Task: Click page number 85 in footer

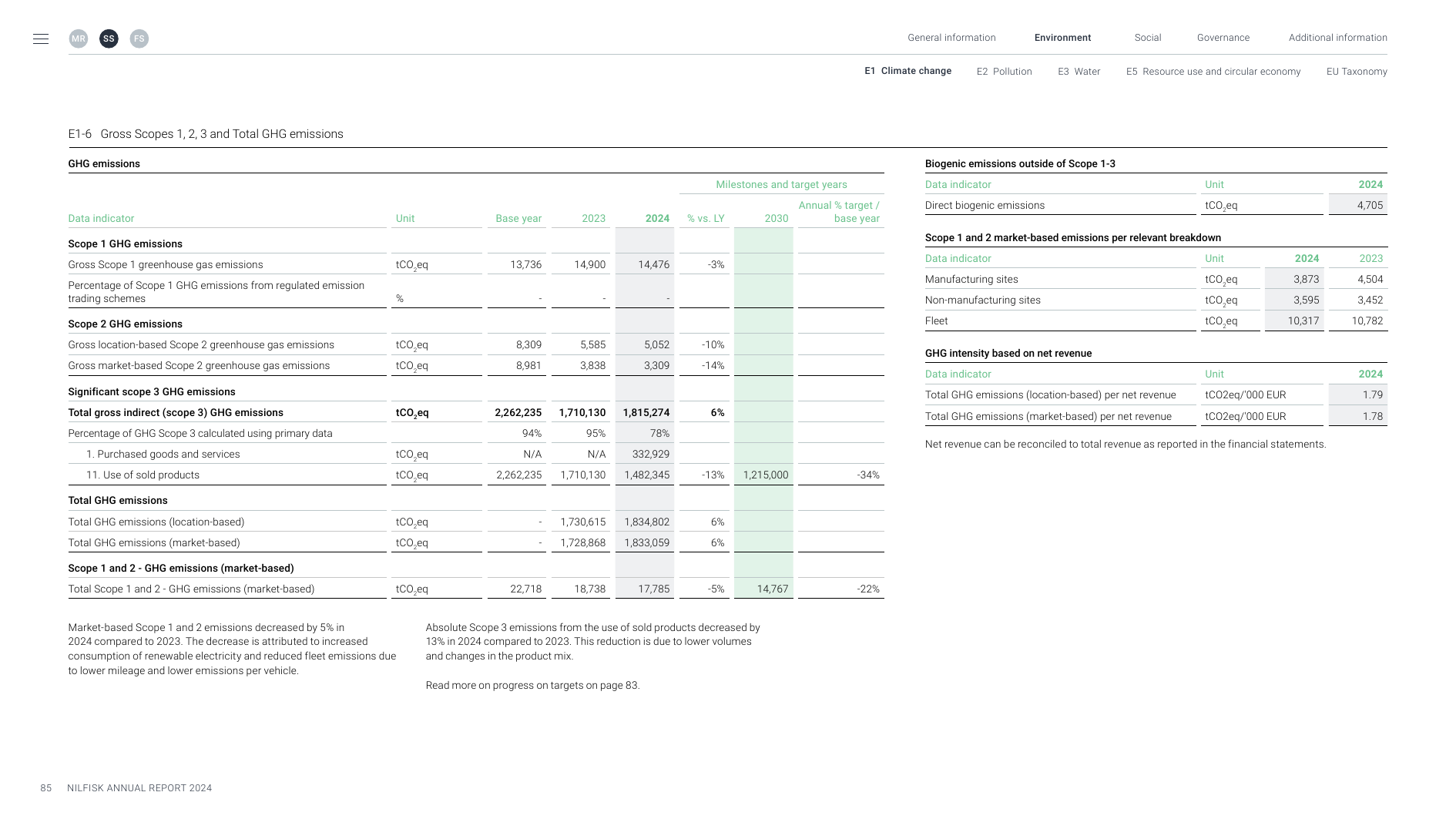Action: pos(46,787)
